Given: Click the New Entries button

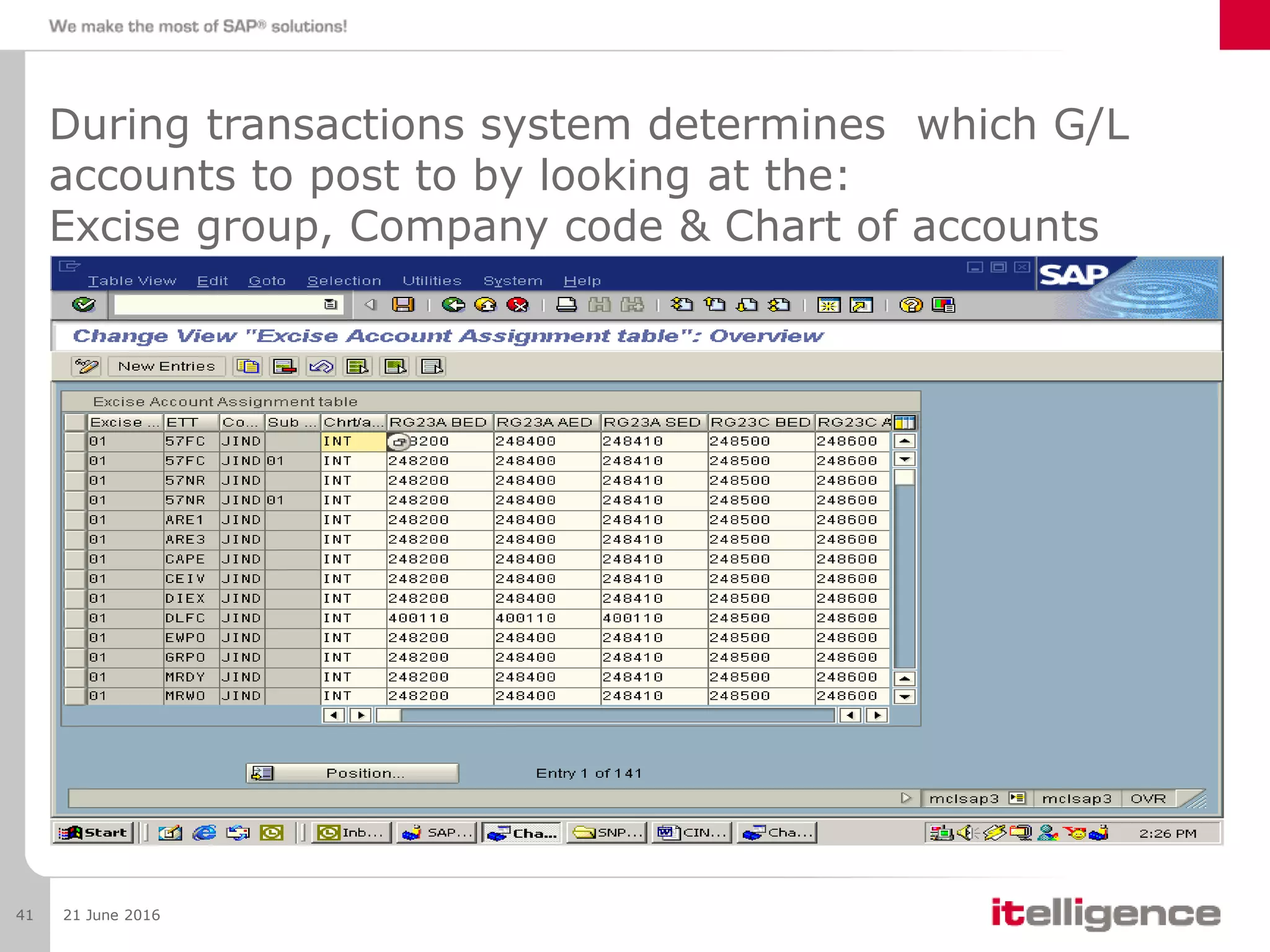Looking at the screenshot, I should click(166, 366).
